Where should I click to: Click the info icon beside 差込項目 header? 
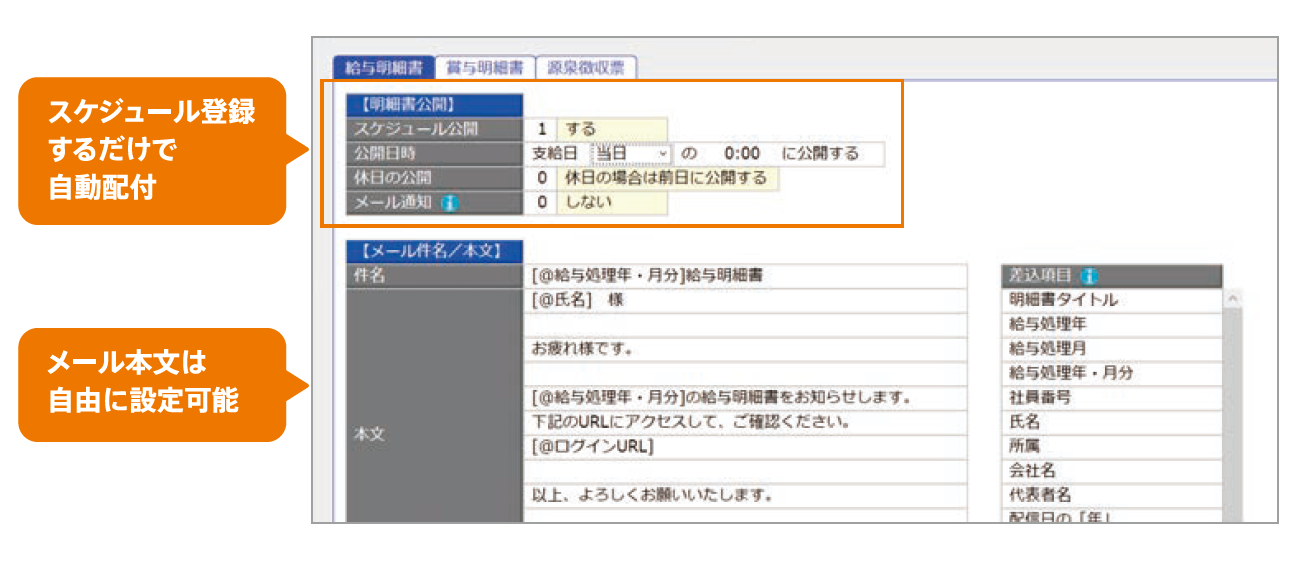click(1089, 276)
